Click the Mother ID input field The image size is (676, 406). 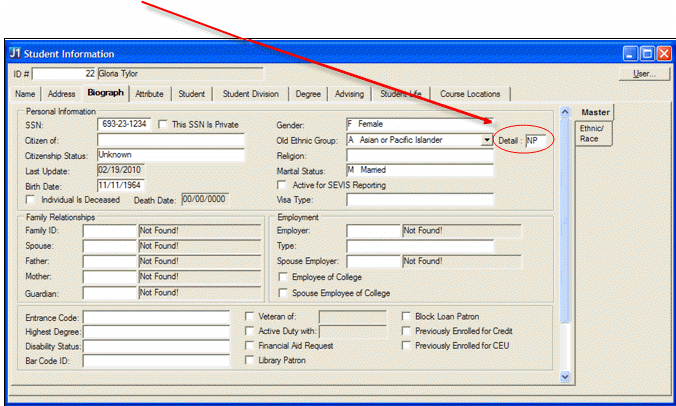click(x=110, y=277)
